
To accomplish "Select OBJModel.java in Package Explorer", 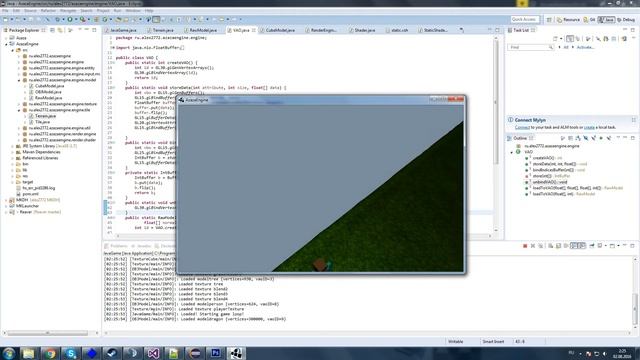I will click(48, 92).
